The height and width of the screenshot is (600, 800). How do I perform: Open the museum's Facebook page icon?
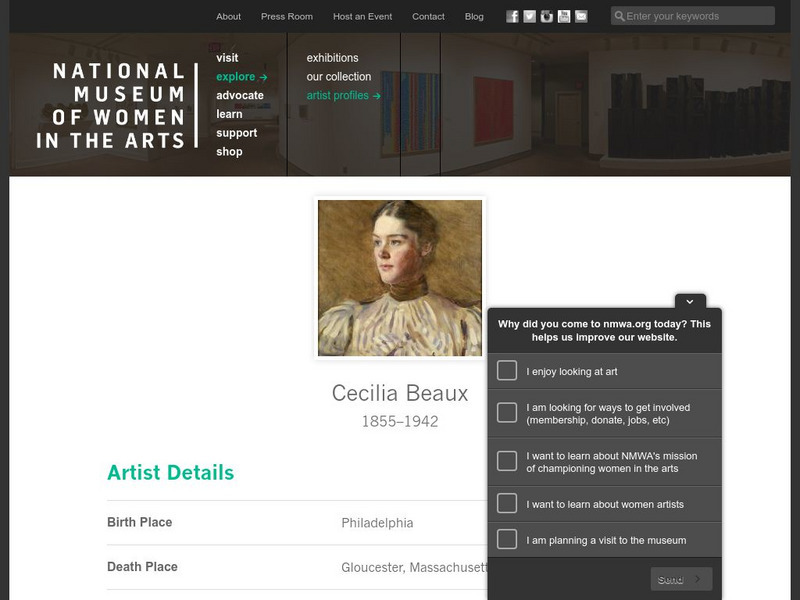click(511, 16)
